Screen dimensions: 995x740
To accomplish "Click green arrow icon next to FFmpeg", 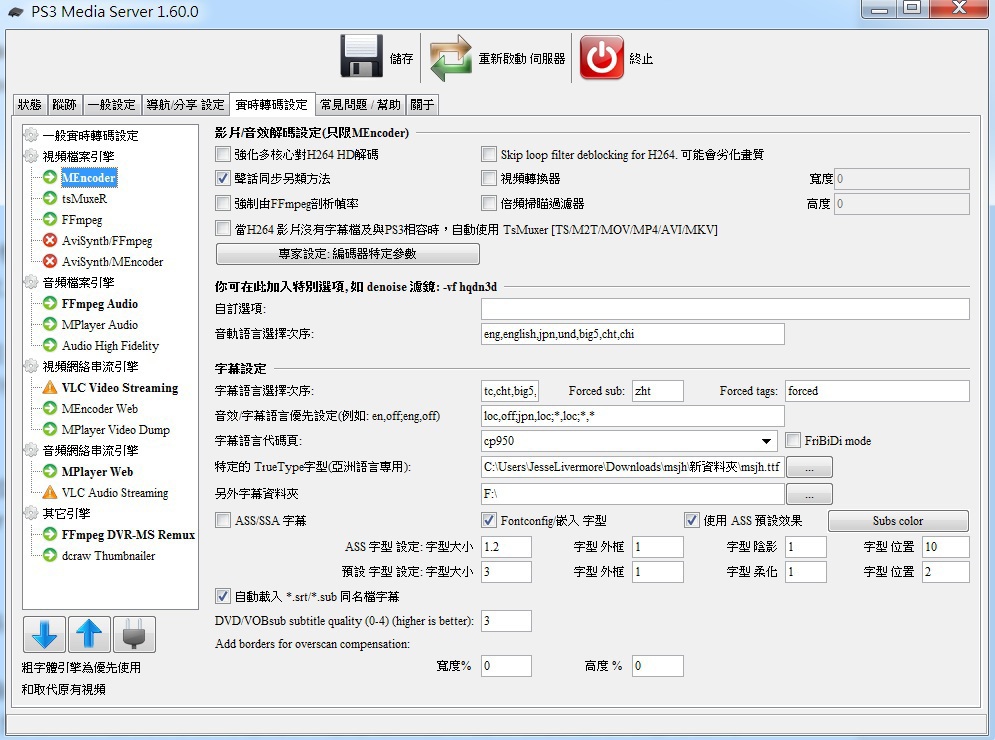I will click(x=50, y=219).
